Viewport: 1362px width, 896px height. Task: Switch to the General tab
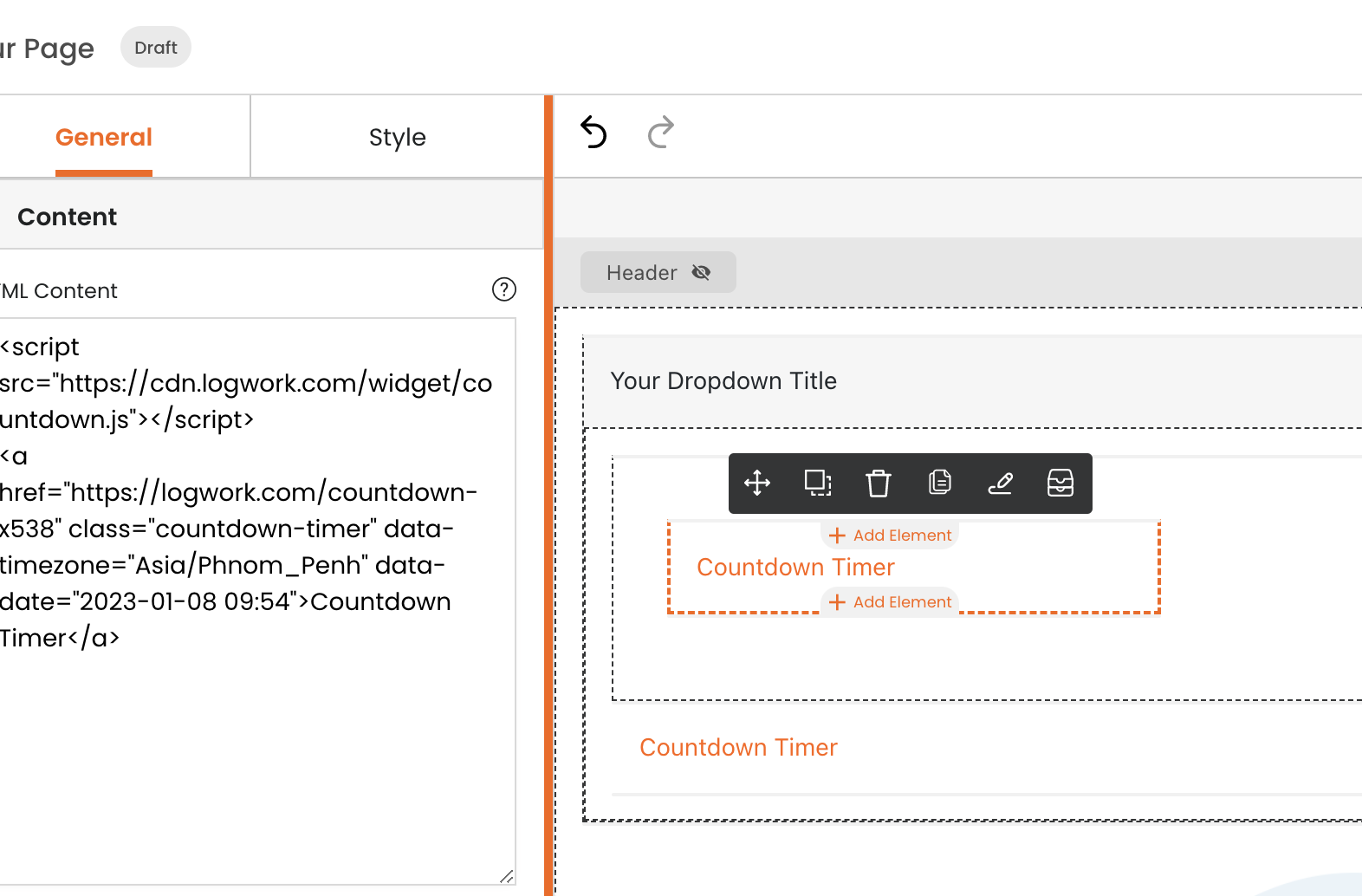[104, 137]
